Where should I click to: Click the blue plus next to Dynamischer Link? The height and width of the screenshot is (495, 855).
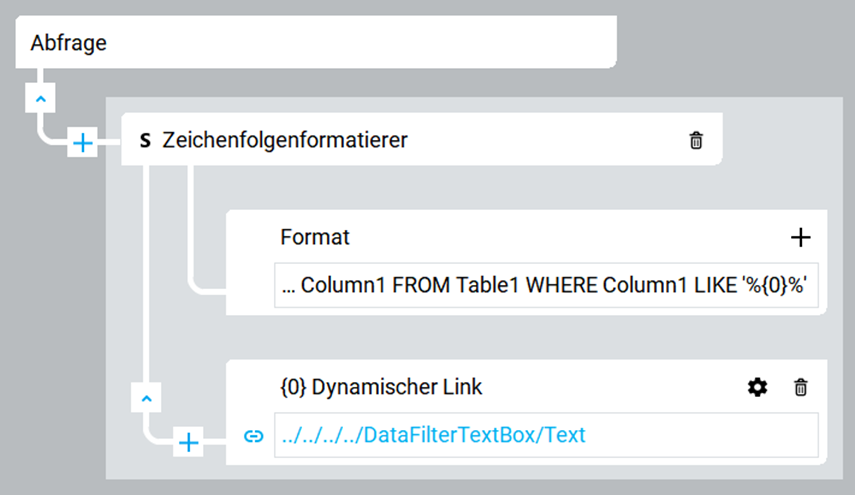pyautogui.click(x=188, y=442)
